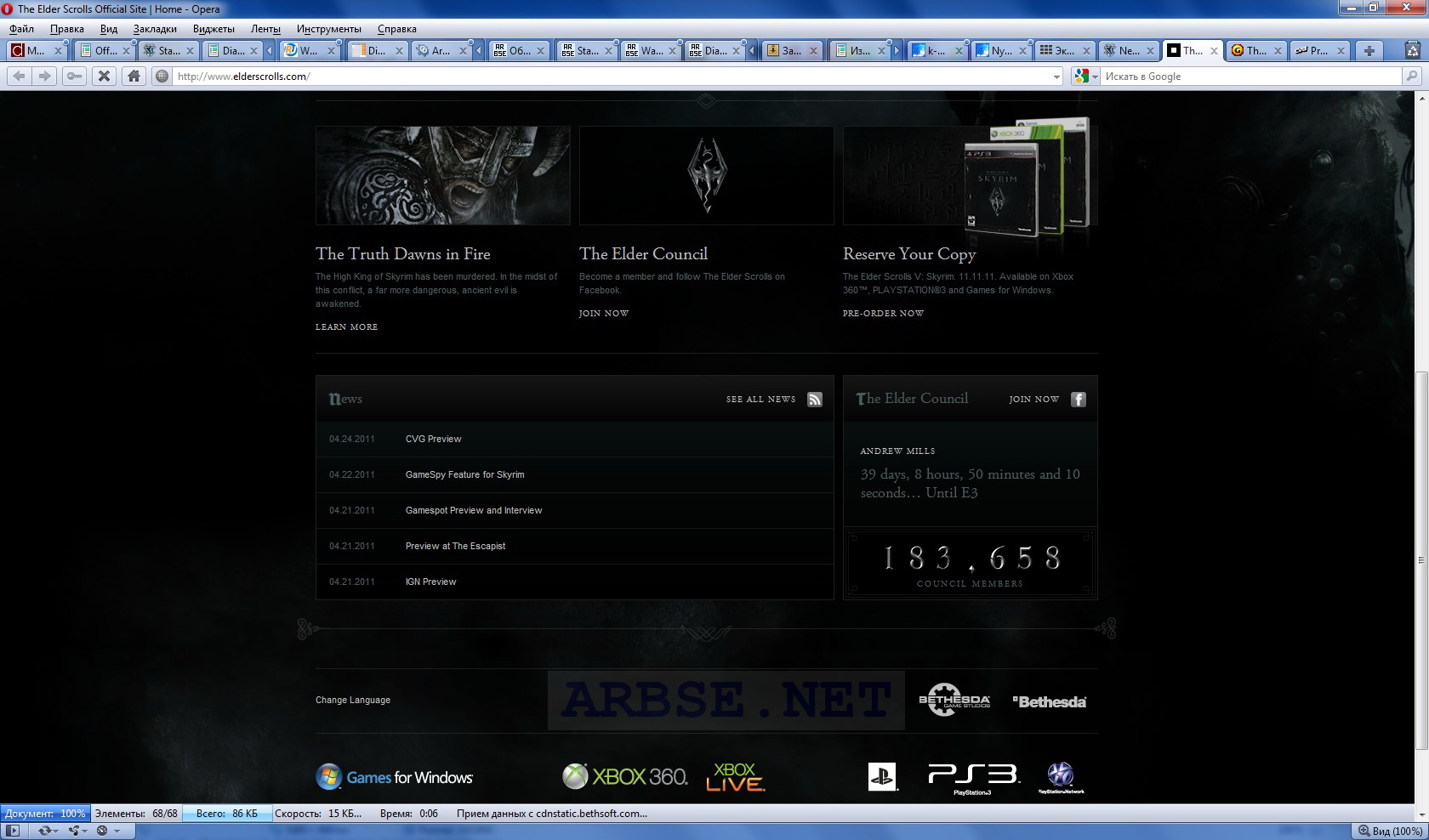
Task: Click the Bethesda Game Studios logo
Action: 954,700
